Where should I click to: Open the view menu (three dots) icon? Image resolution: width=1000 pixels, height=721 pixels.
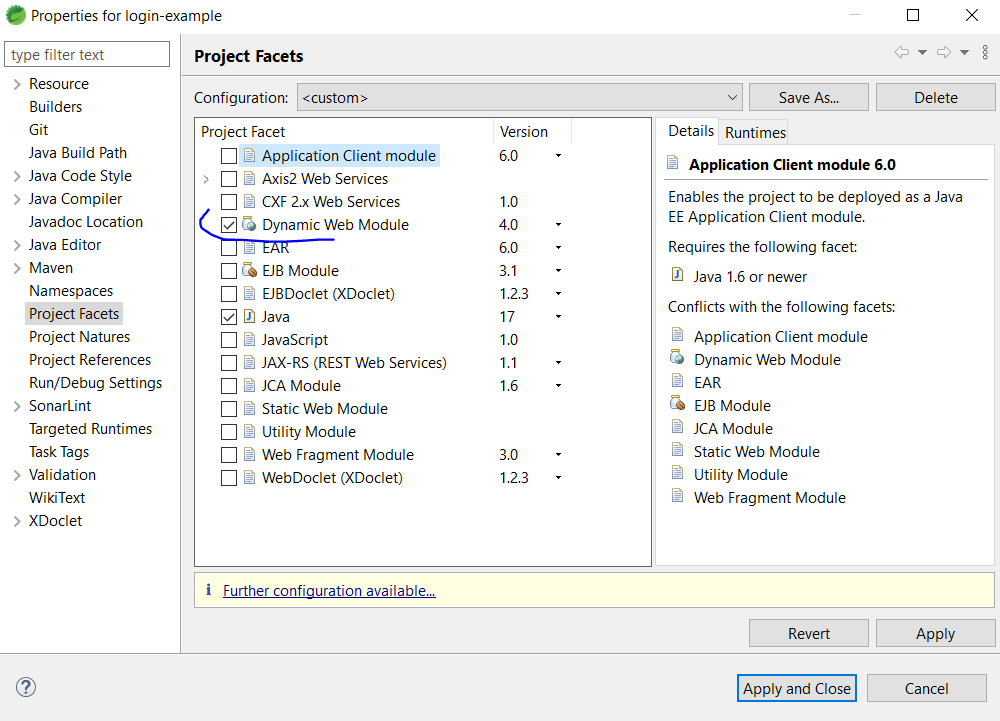(985, 52)
